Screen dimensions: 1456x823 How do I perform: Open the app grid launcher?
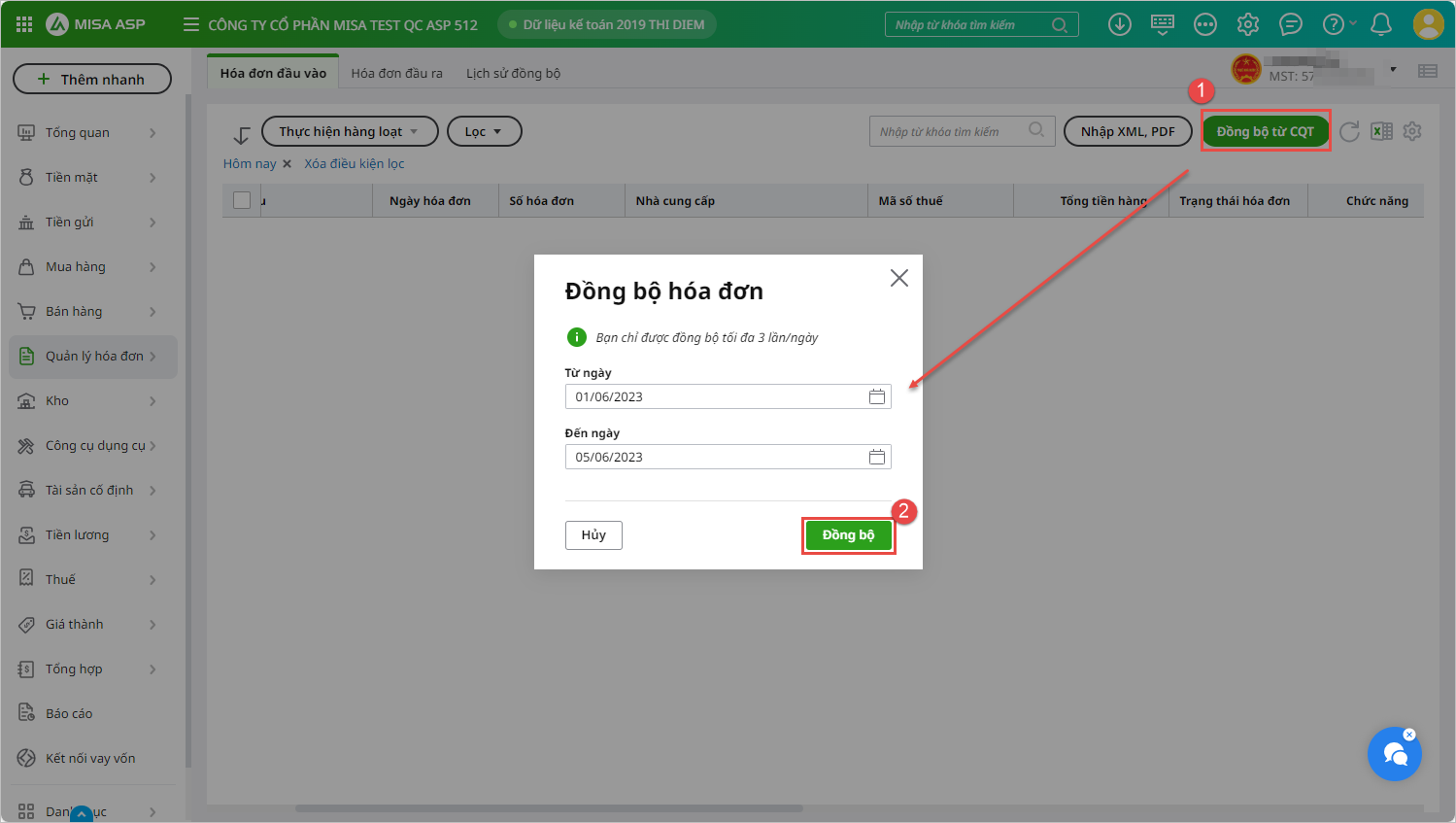[24, 24]
